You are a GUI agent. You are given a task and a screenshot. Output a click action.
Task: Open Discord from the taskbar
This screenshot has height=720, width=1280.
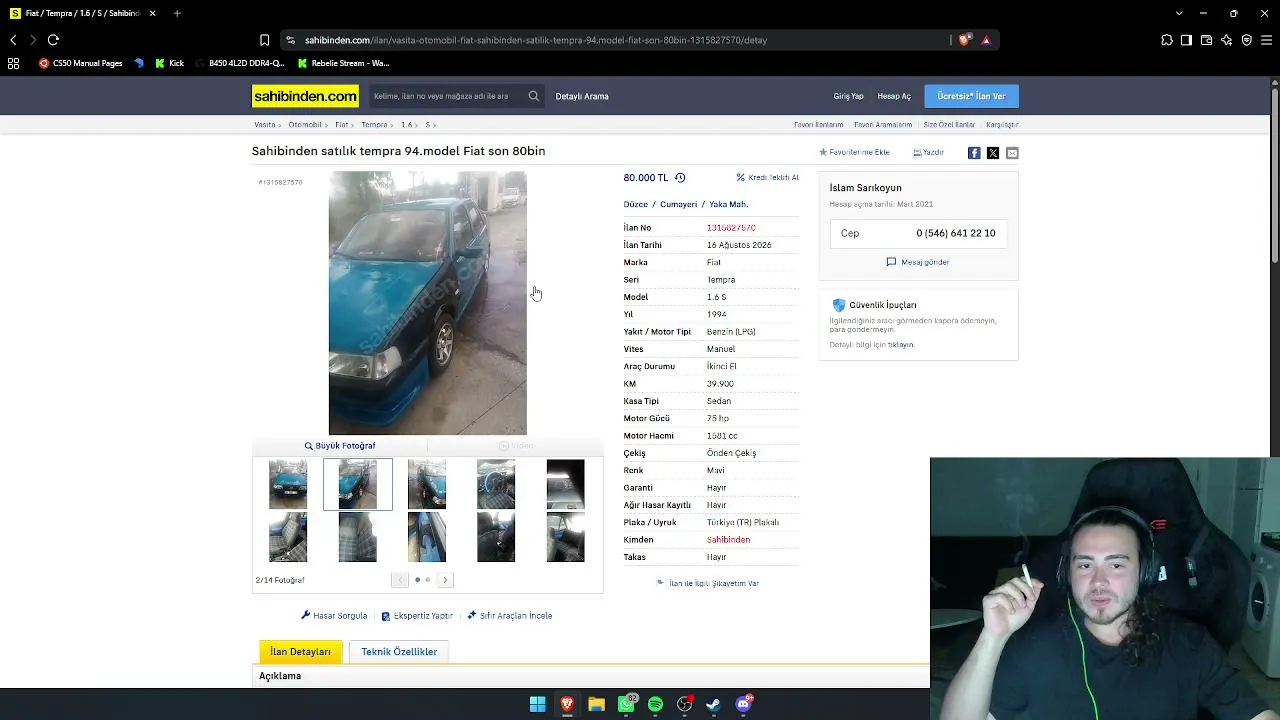(x=744, y=704)
